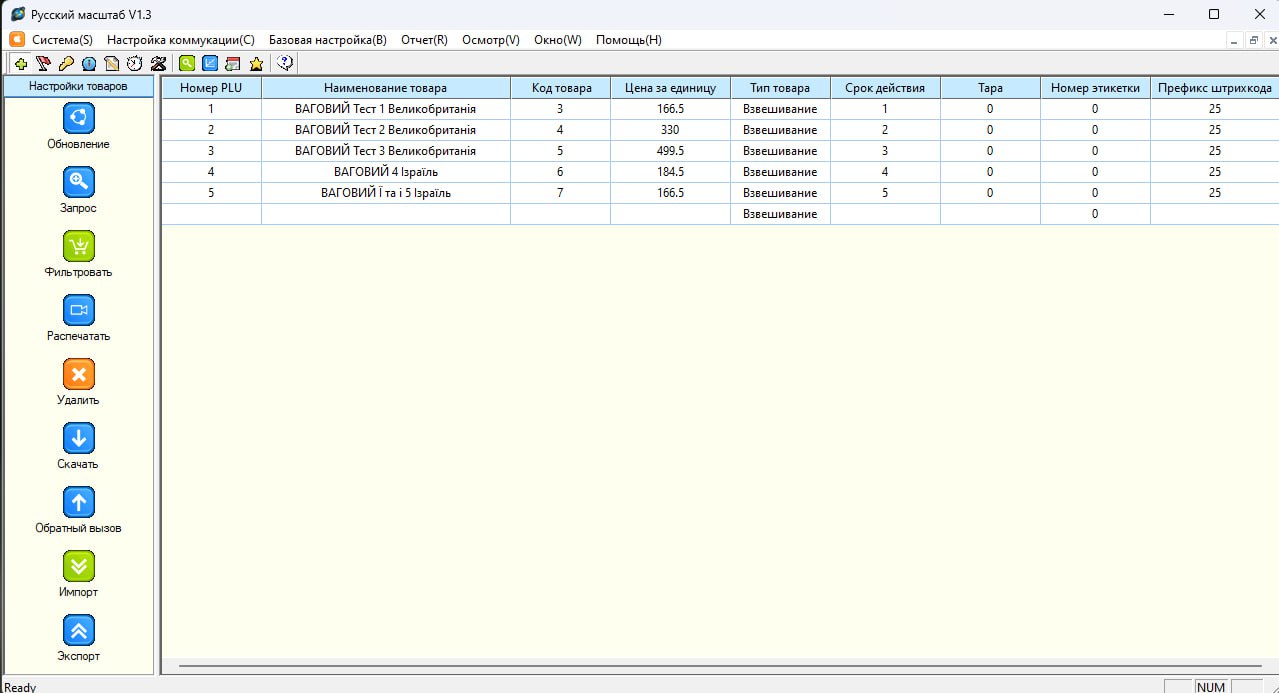Click the horizontal scrollbar below the table
This screenshot has height=693, width=1279.
point(719,665)
